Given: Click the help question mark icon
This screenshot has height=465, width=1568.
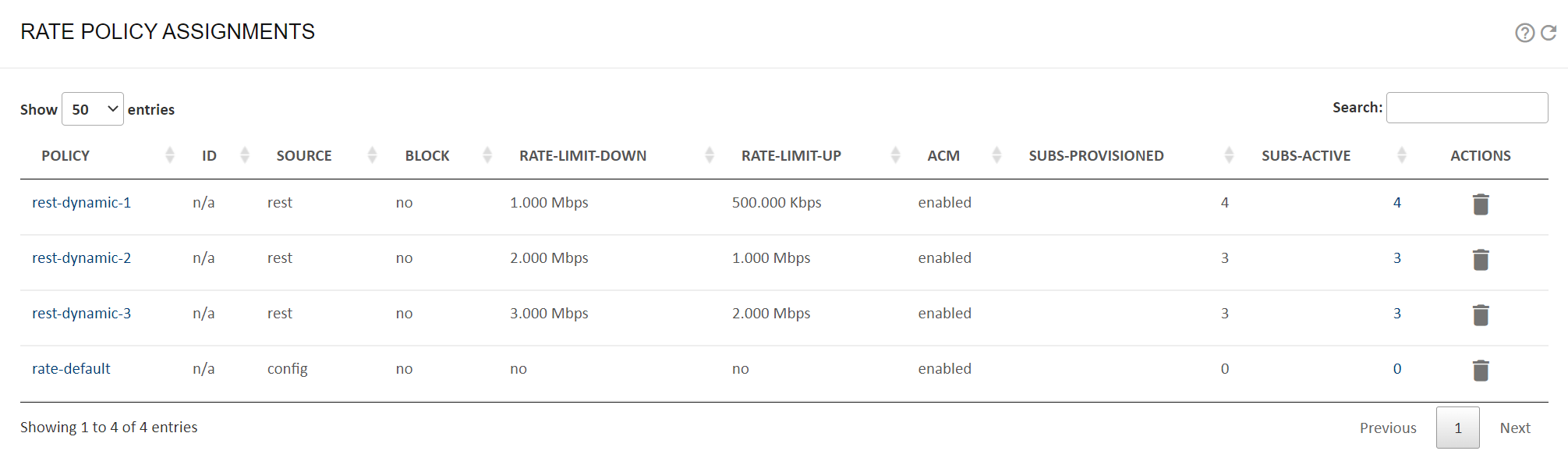Looking at the screenshot, I should (1524, 33).
